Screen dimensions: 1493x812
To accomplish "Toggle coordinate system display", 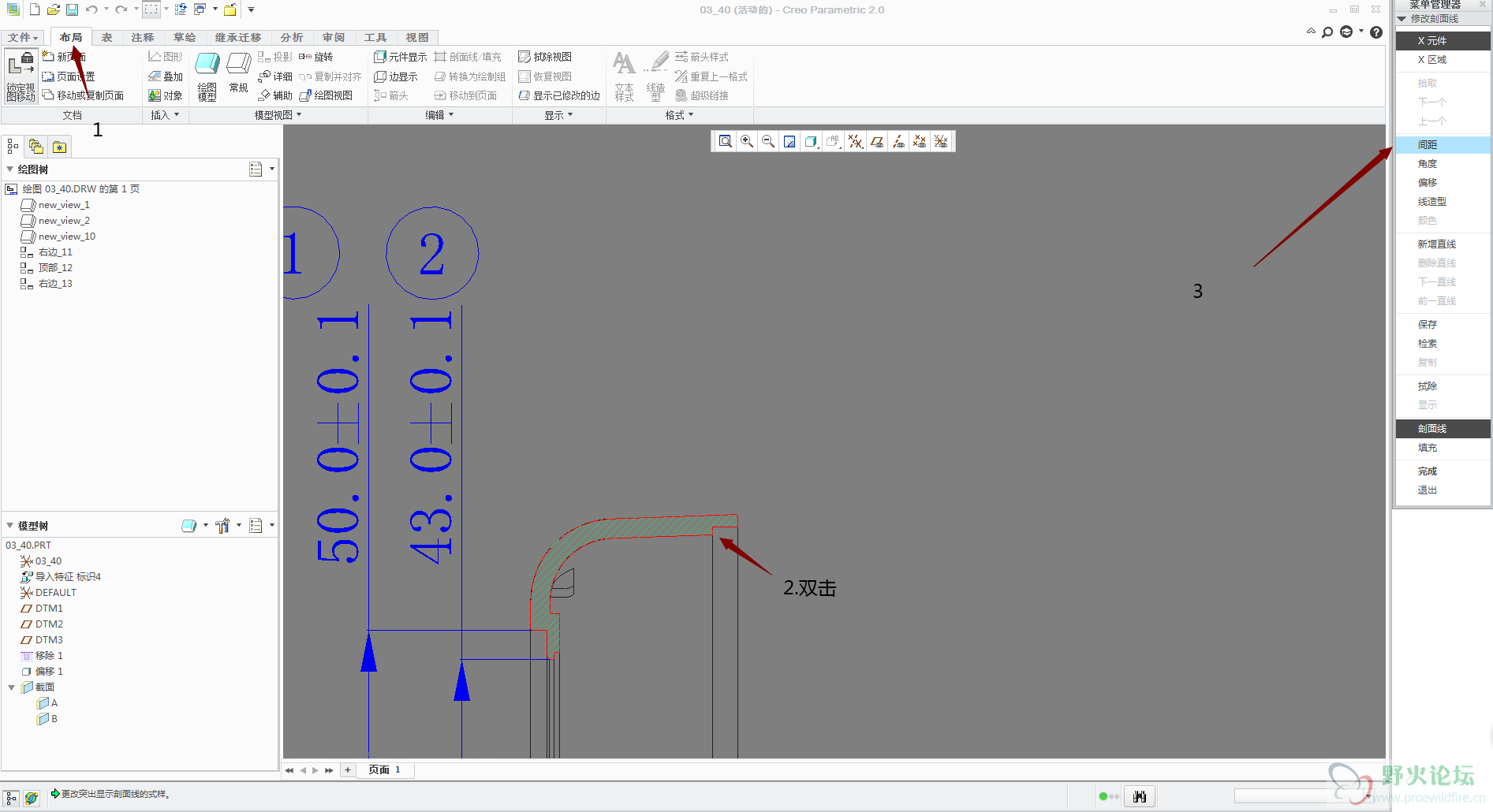I will click(x=941, y=141).
